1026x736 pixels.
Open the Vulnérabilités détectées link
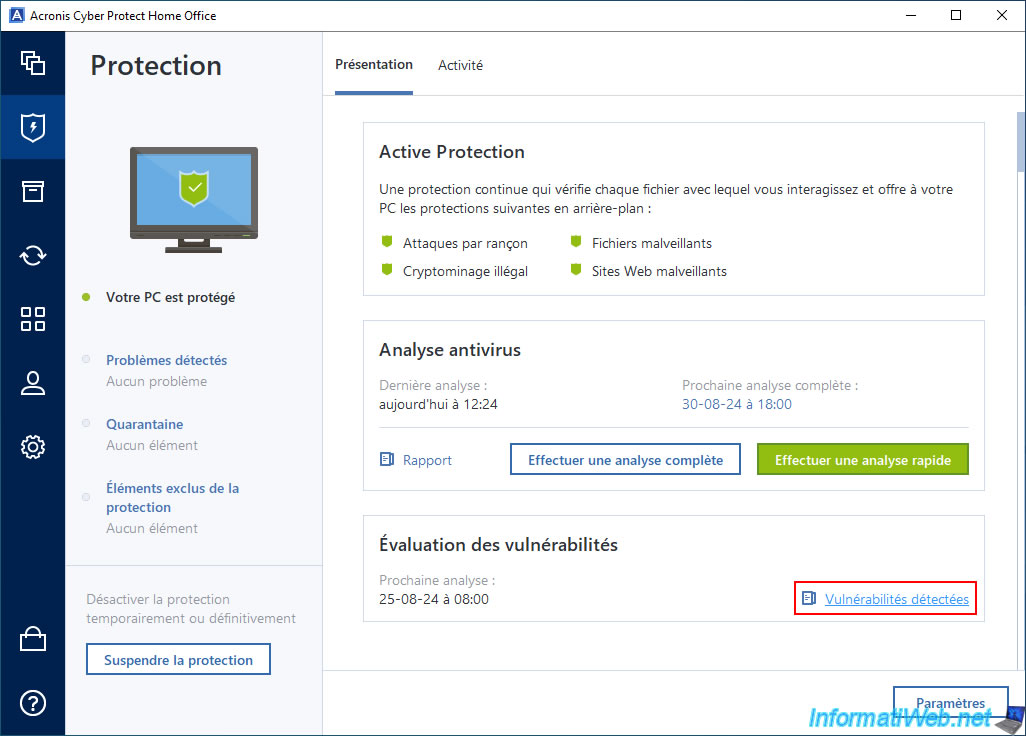[x=896, y=599]
